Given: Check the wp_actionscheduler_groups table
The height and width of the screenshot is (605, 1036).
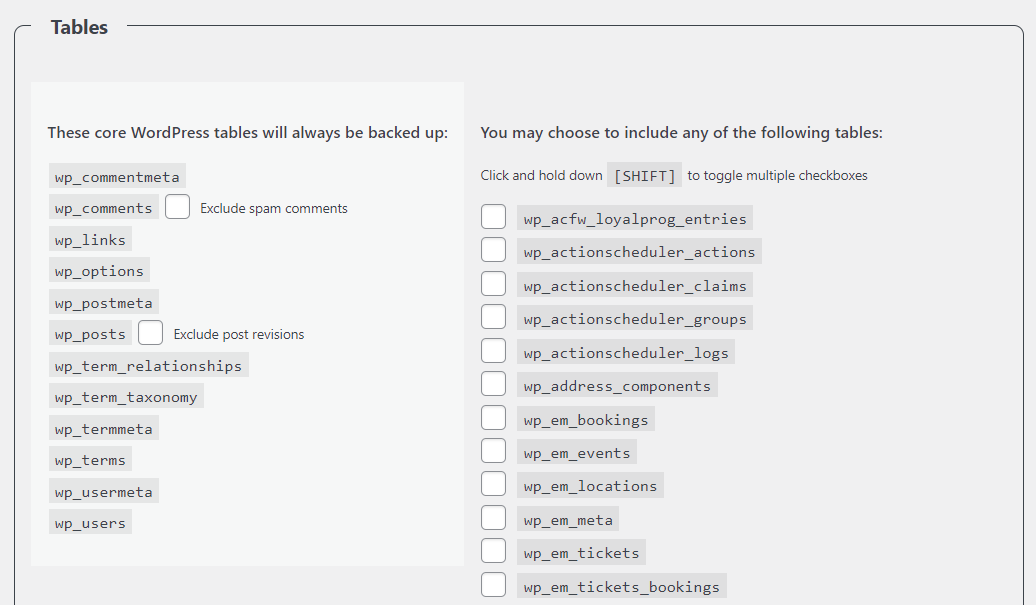Looking at the screenshot, I should [x=494, y=316].
